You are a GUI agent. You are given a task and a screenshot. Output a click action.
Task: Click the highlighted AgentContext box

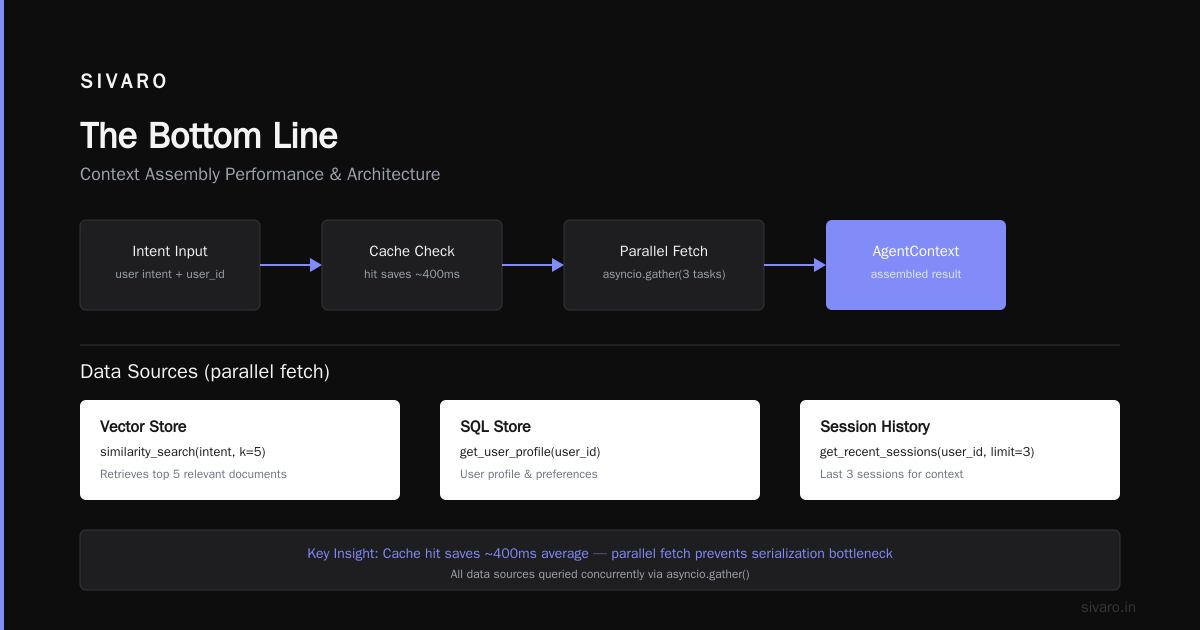point(916,265)
